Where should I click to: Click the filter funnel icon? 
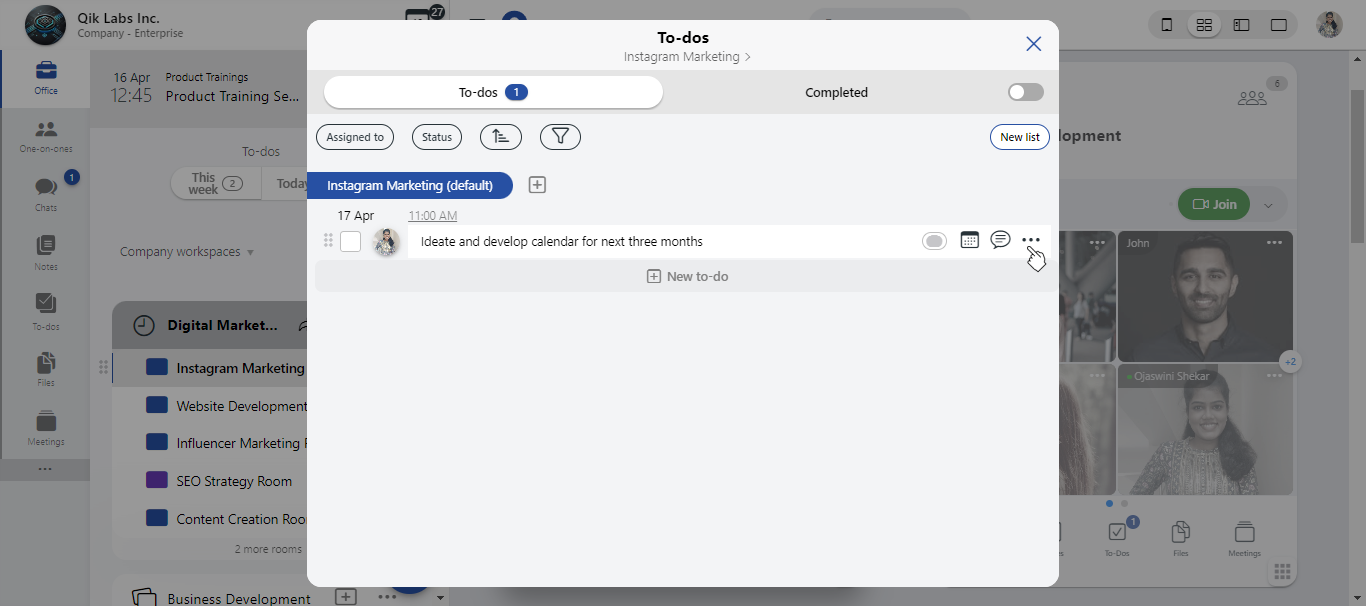tap(560, 137)
